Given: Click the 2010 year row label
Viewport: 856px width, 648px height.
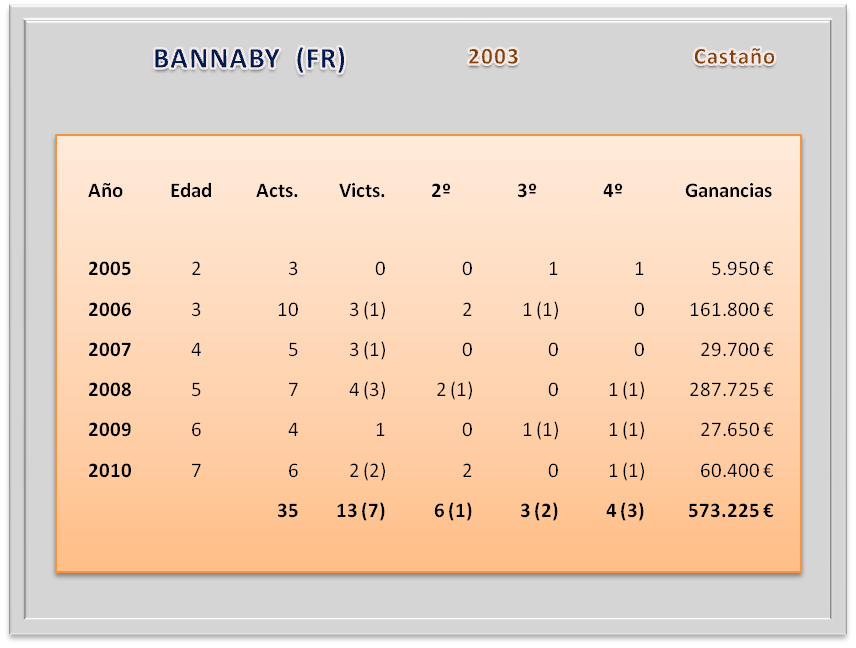Looking at the screenshot, I should point(109,470).
